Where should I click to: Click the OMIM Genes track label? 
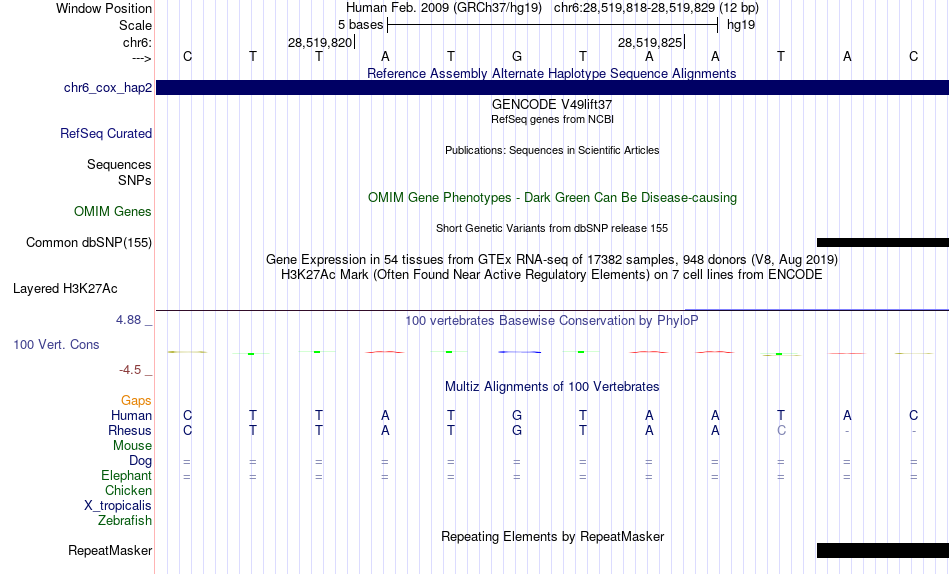[x=113, y=212]
